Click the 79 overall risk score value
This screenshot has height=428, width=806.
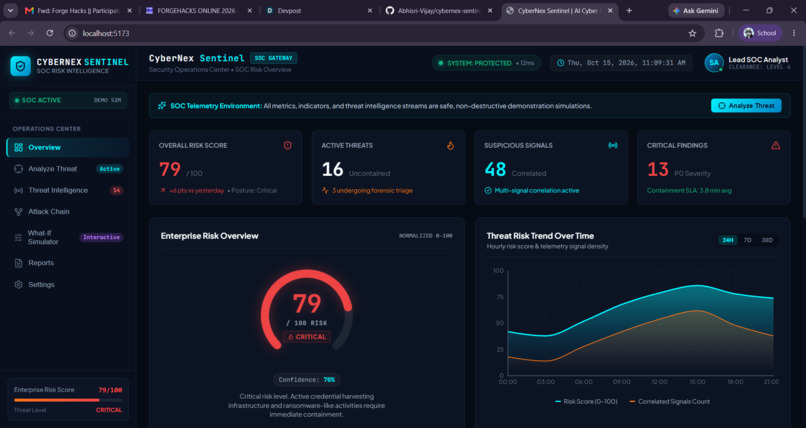[170, 169]
